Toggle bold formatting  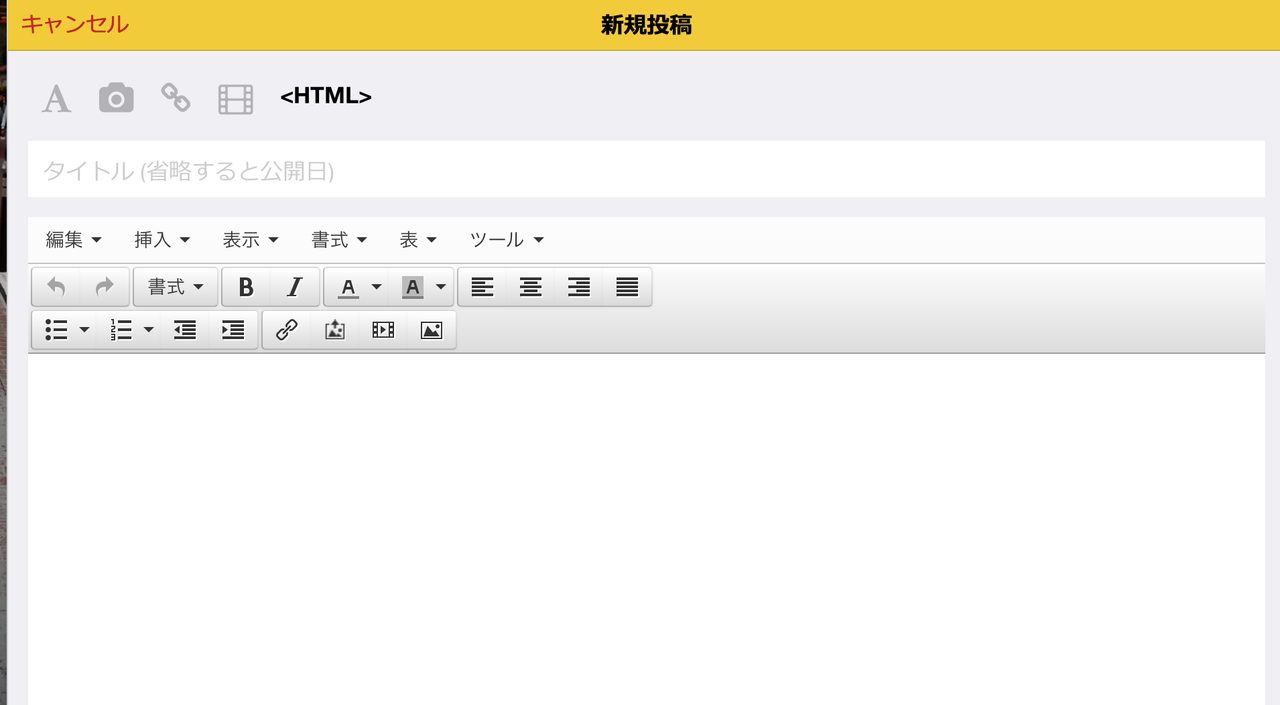pyautogui.click(x=246, y=287)
